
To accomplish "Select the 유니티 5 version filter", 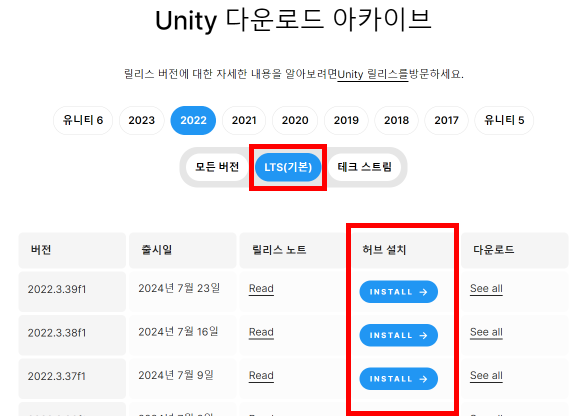I will (x=504, y=120).
